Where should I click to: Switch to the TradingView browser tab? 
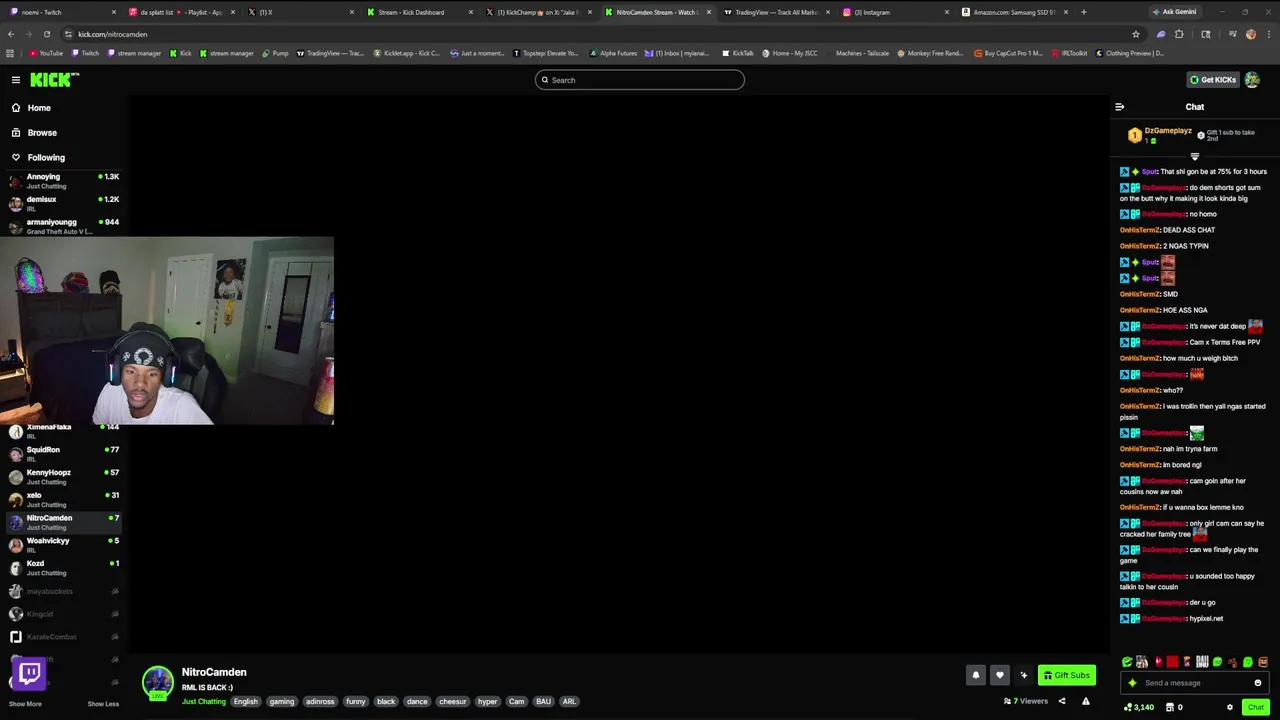(x=776, y=12)
